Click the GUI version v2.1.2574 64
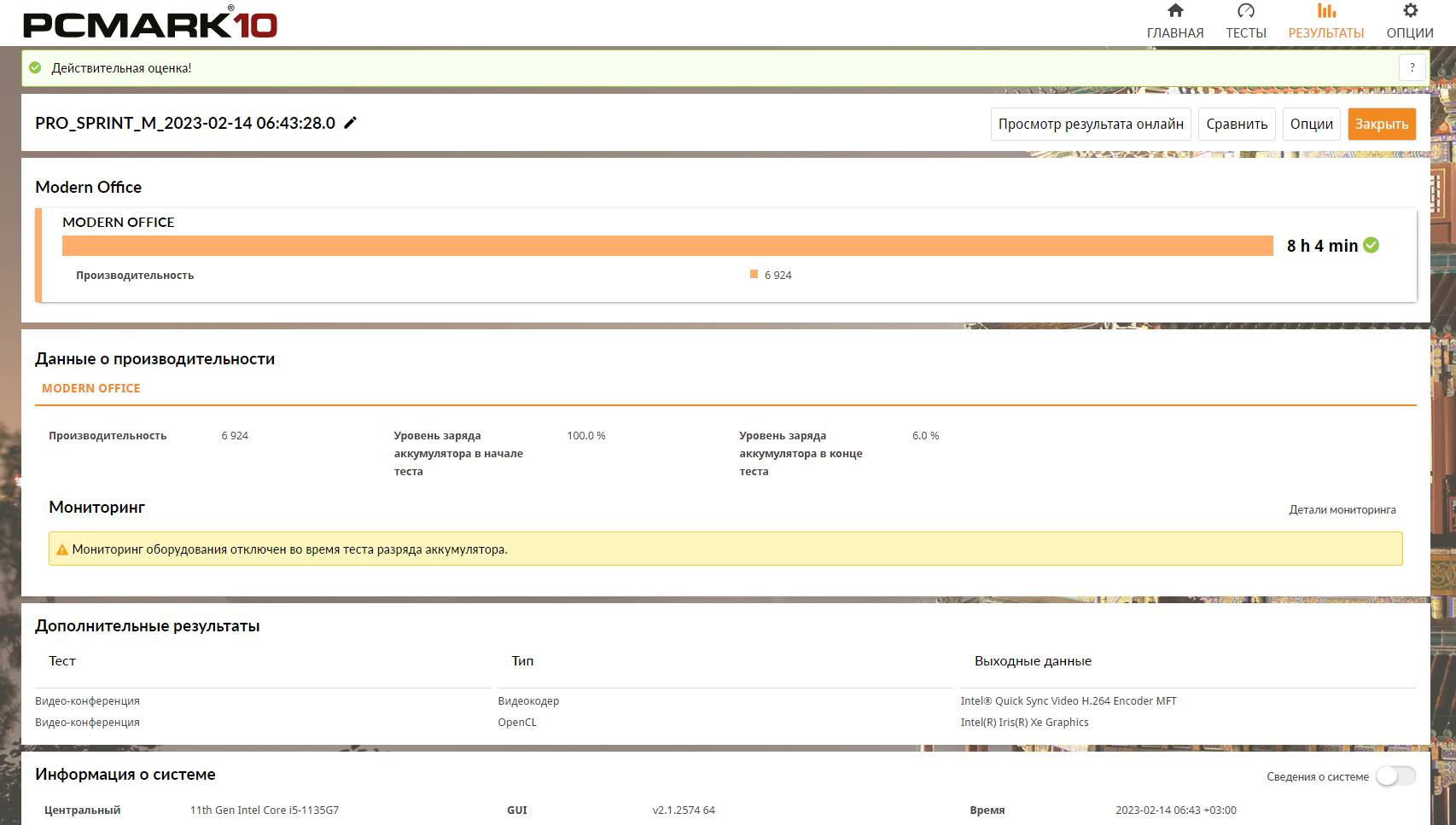 [x=684, y=810]
